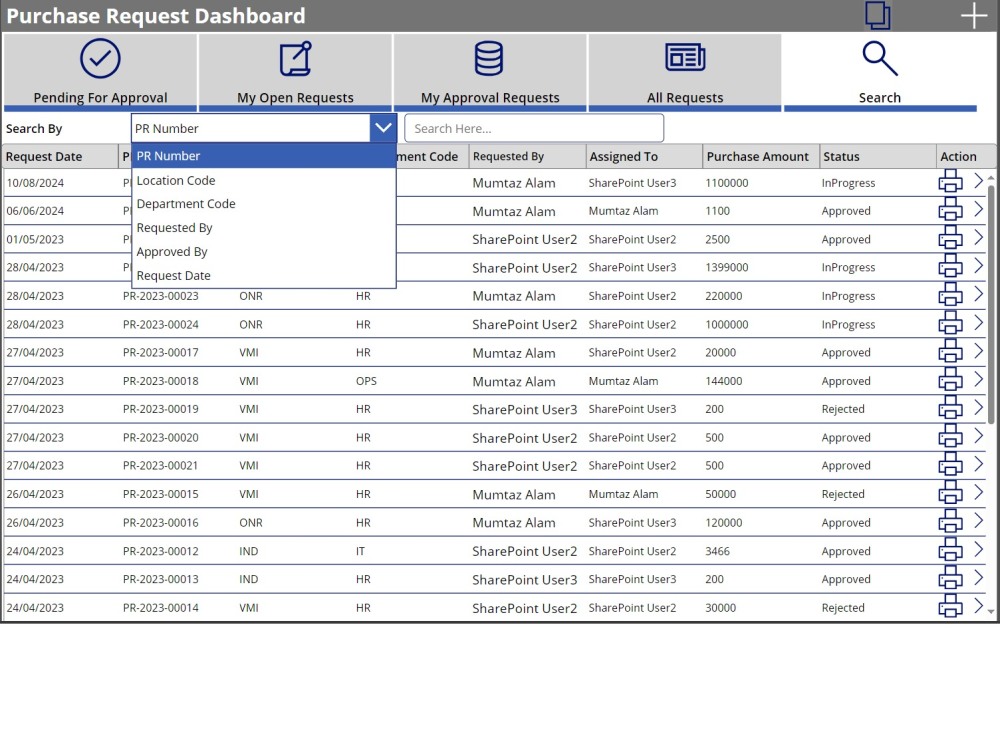Viewport: 1000px width, 750px height.
Task: Open details chevron for PR-2023-00019
Action: (x=978, y=408)
